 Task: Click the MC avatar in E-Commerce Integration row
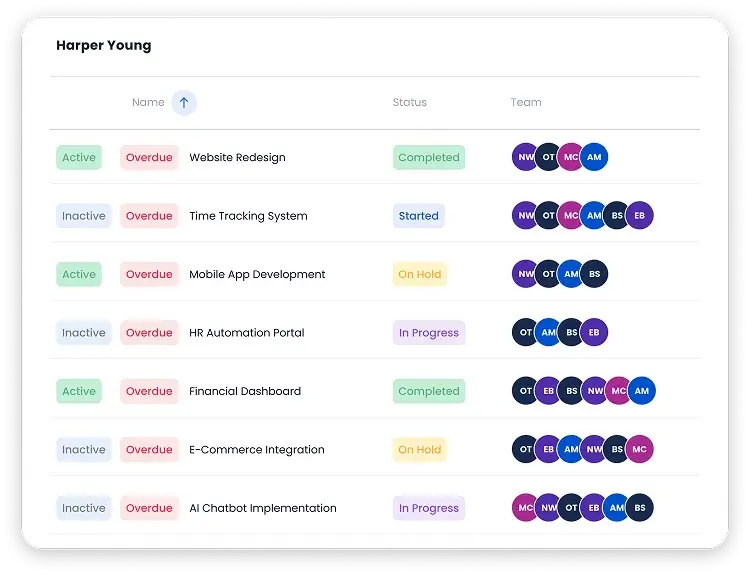640,449
